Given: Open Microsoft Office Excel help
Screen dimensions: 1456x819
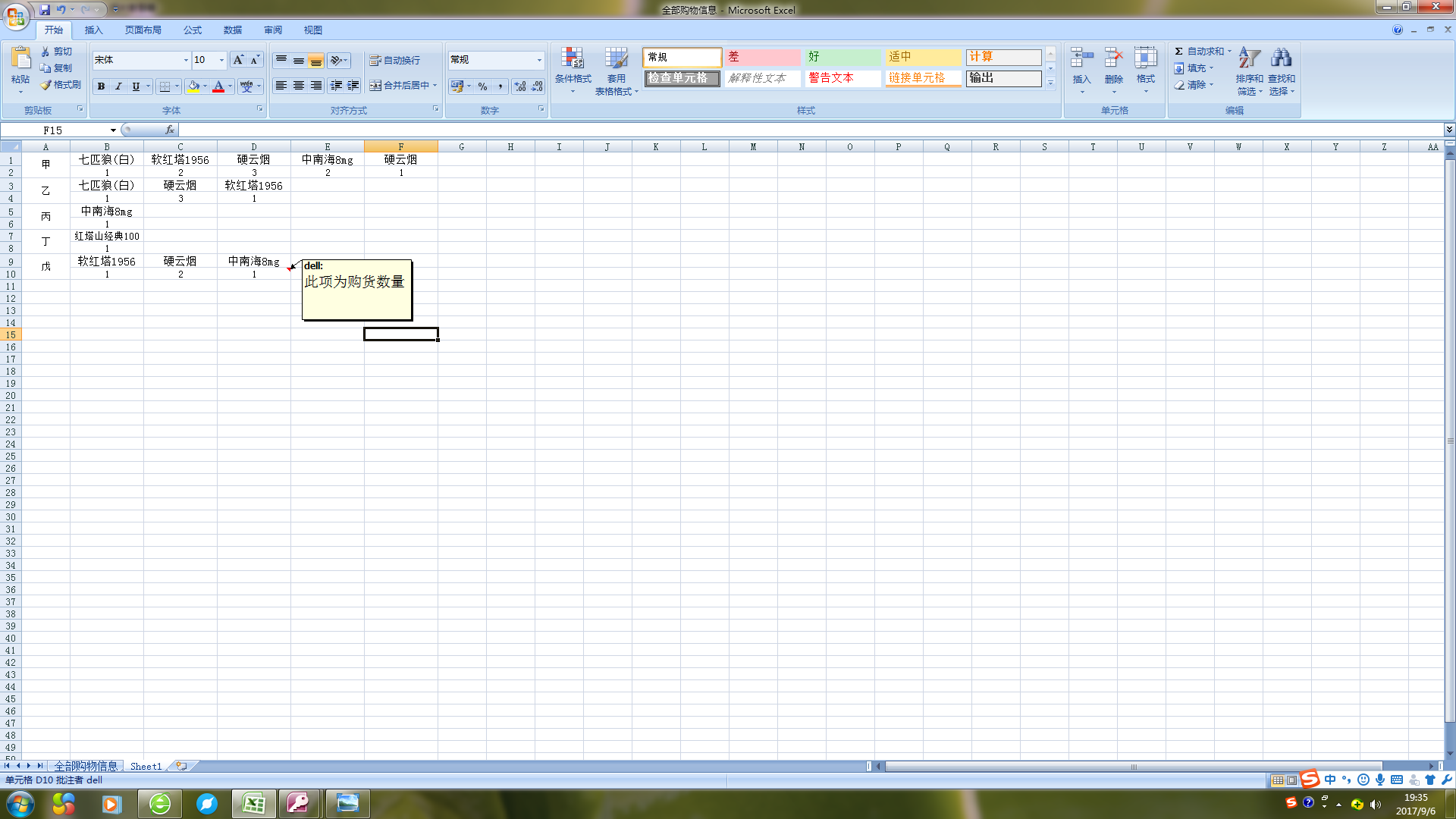Looking at the screenshot, I should [x=1397, y=30].
